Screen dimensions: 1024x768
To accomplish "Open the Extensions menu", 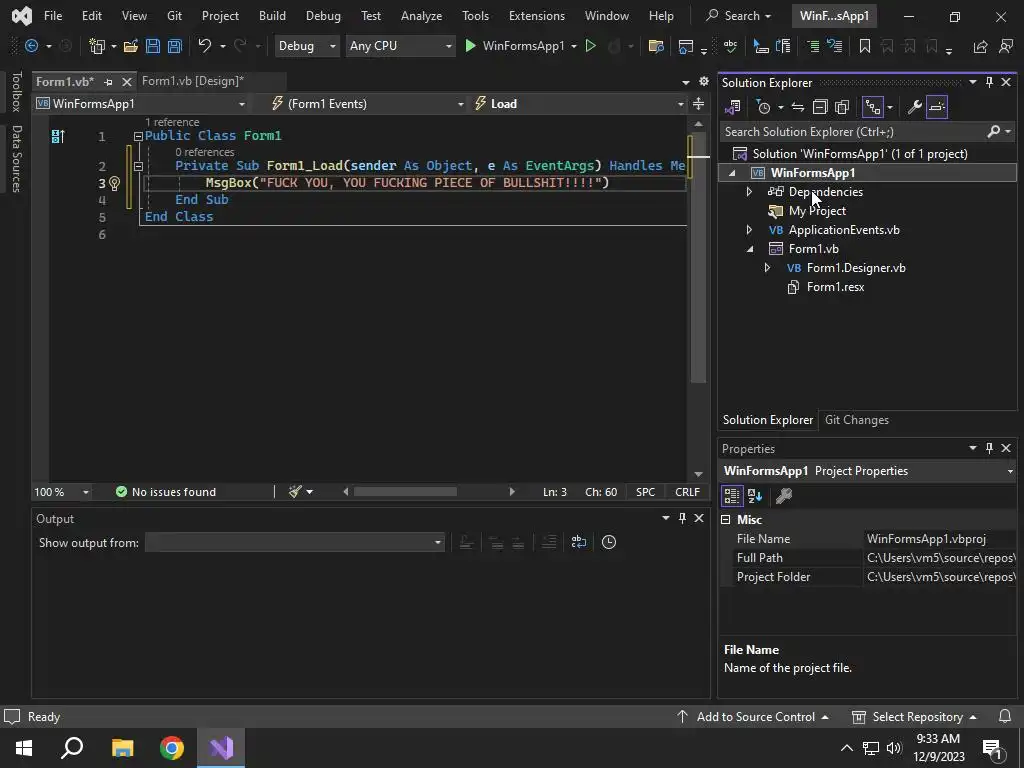I will pos(537,16).
